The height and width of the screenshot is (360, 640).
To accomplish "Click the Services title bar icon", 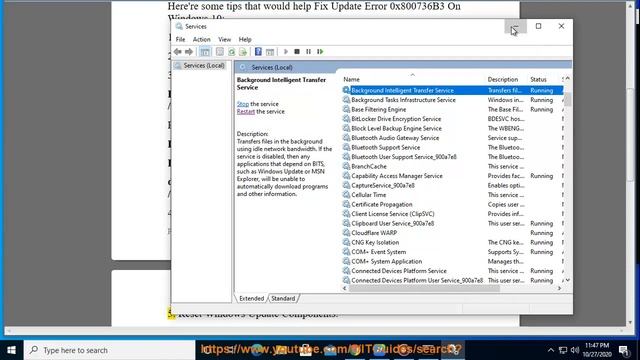I will point(179,27).
